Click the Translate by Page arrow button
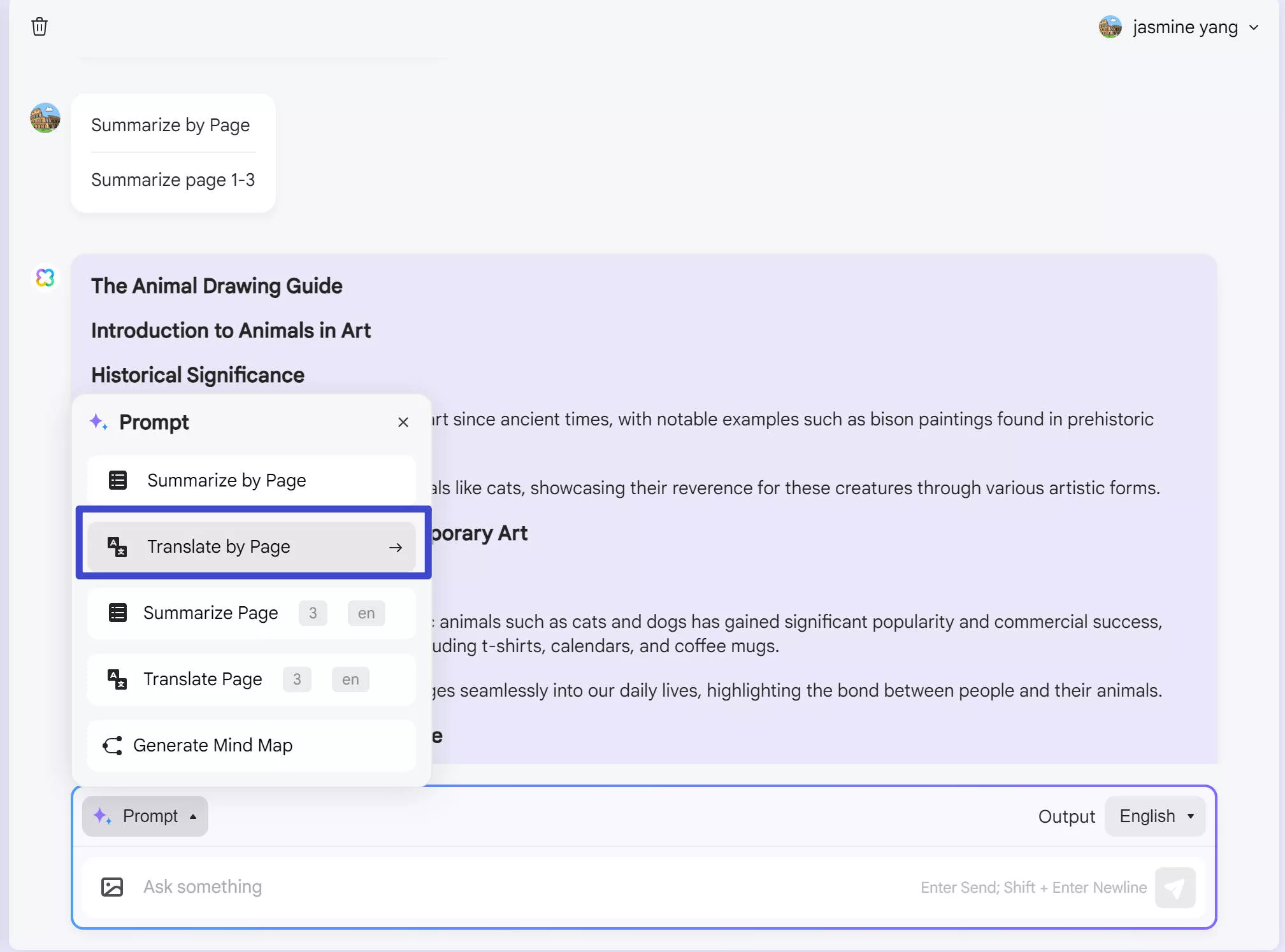 (396, 546)
